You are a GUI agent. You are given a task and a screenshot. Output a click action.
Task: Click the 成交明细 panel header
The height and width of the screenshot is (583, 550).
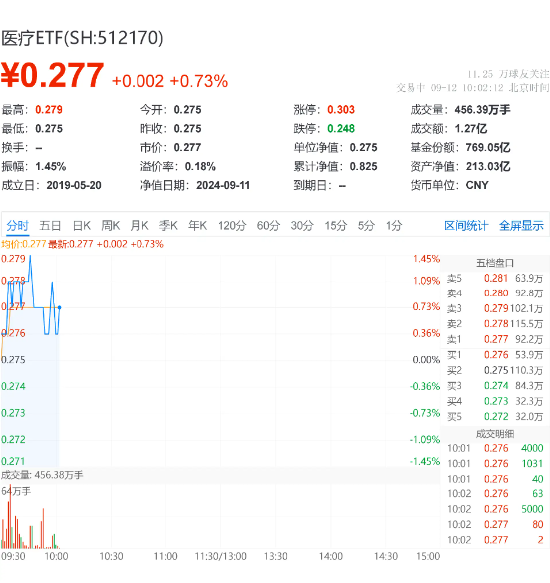(495, 434)
